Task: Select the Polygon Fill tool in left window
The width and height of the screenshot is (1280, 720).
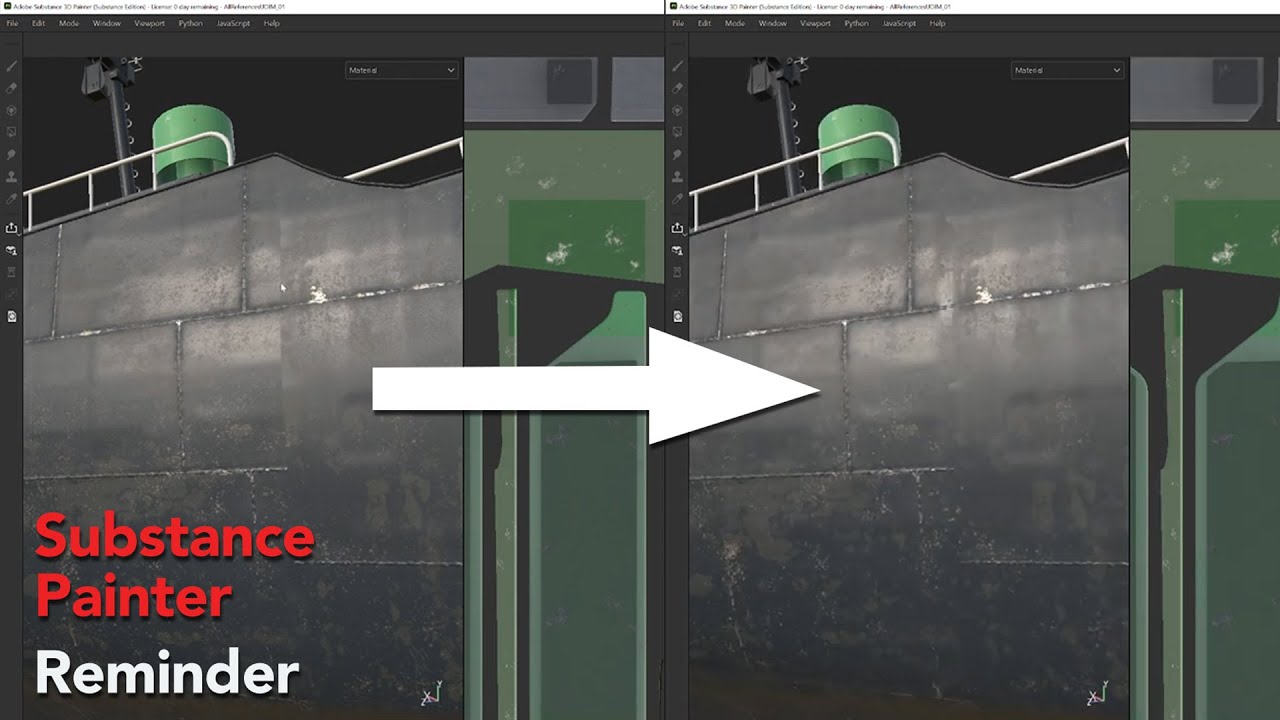Action: [12, 132]
